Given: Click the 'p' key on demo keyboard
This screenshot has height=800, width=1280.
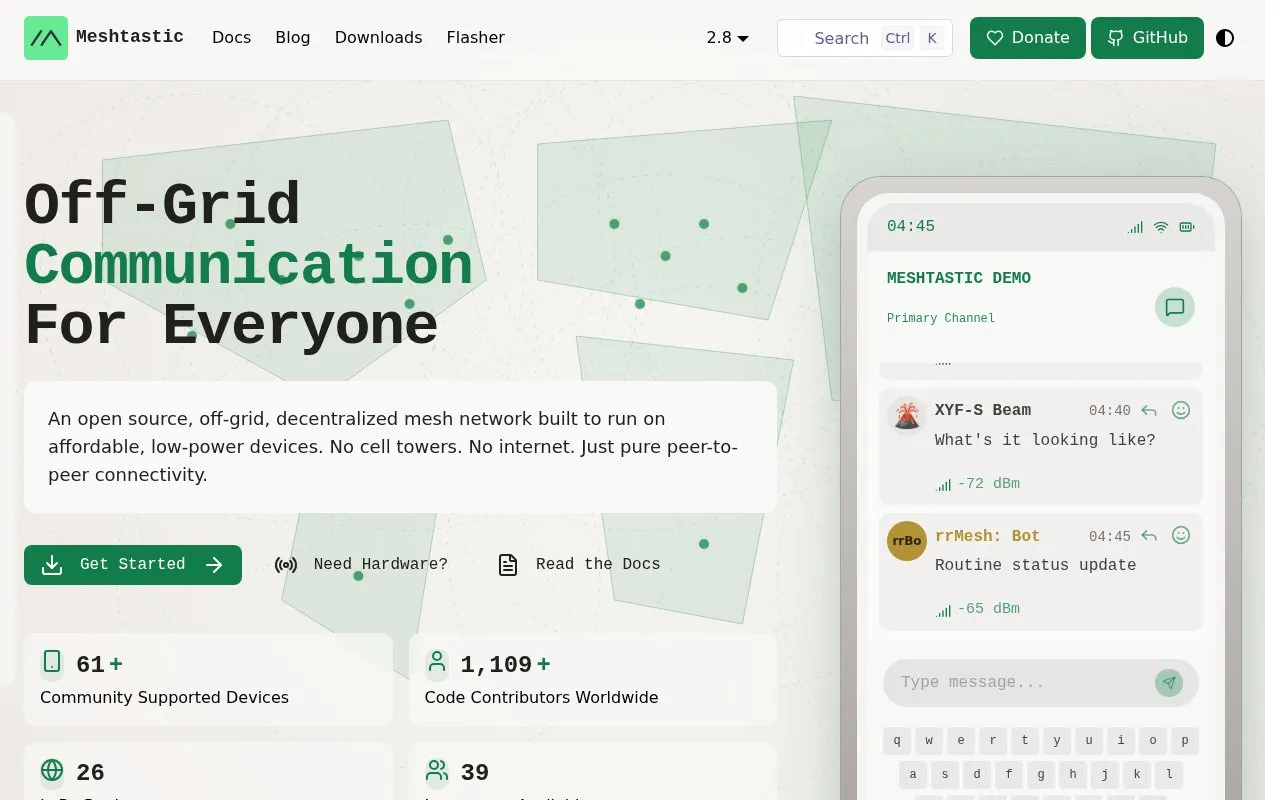Looking at the screenshot, I should pyautogui.click(x=1185, y=741).
